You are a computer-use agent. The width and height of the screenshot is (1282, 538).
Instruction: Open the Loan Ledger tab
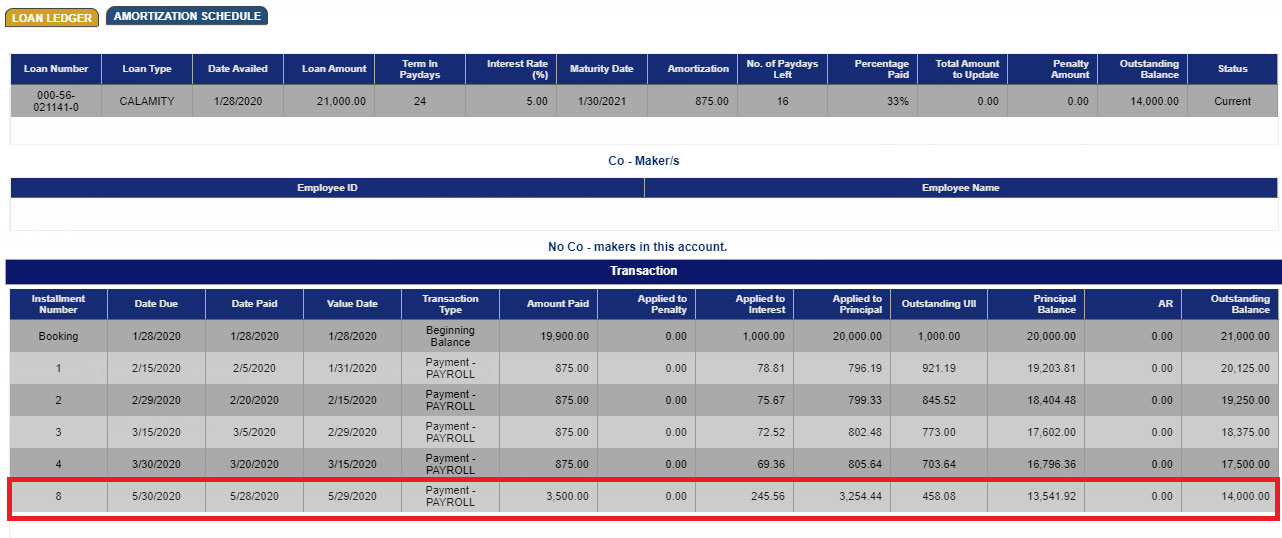click(x=52, y=18)
